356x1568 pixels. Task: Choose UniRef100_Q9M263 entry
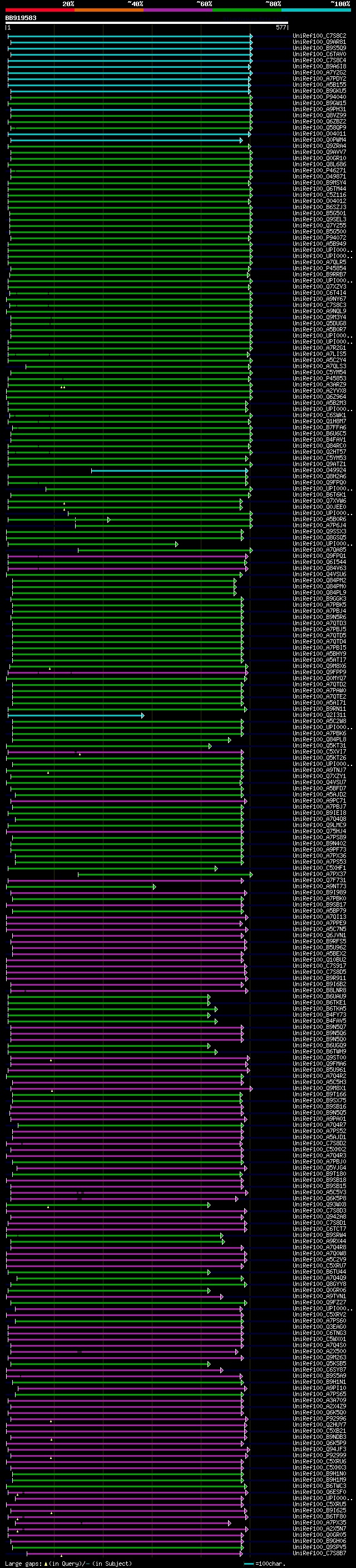(x=319, y=1357)
